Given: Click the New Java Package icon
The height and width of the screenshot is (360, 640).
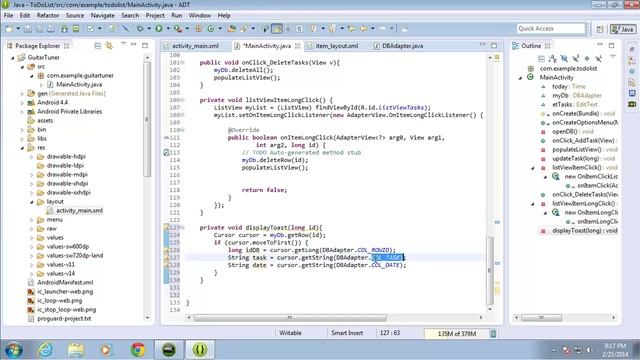Looking at the screenshot, I should (198, 29).
